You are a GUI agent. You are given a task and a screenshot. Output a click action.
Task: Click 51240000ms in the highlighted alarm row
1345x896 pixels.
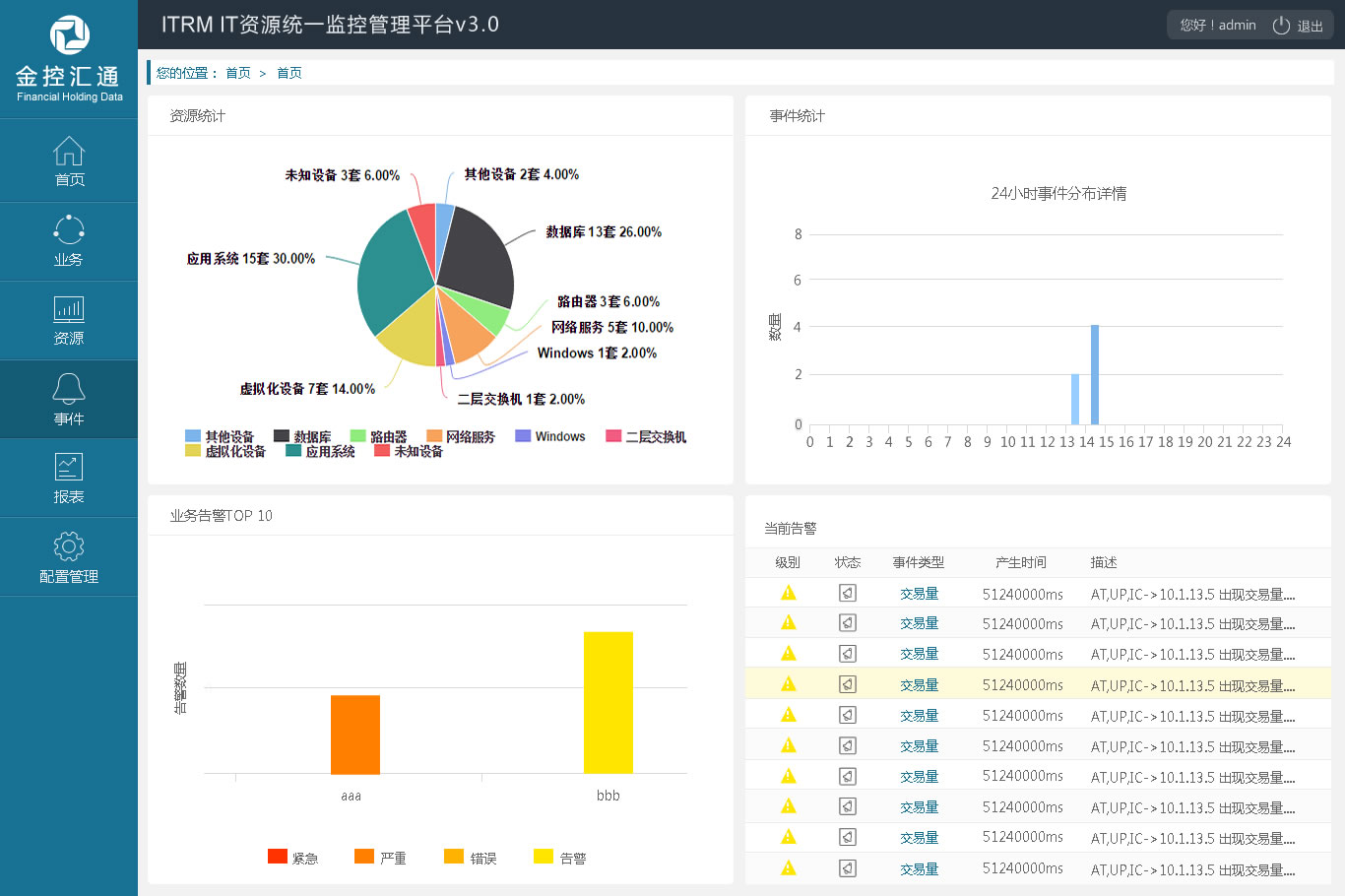point(1023,685)
